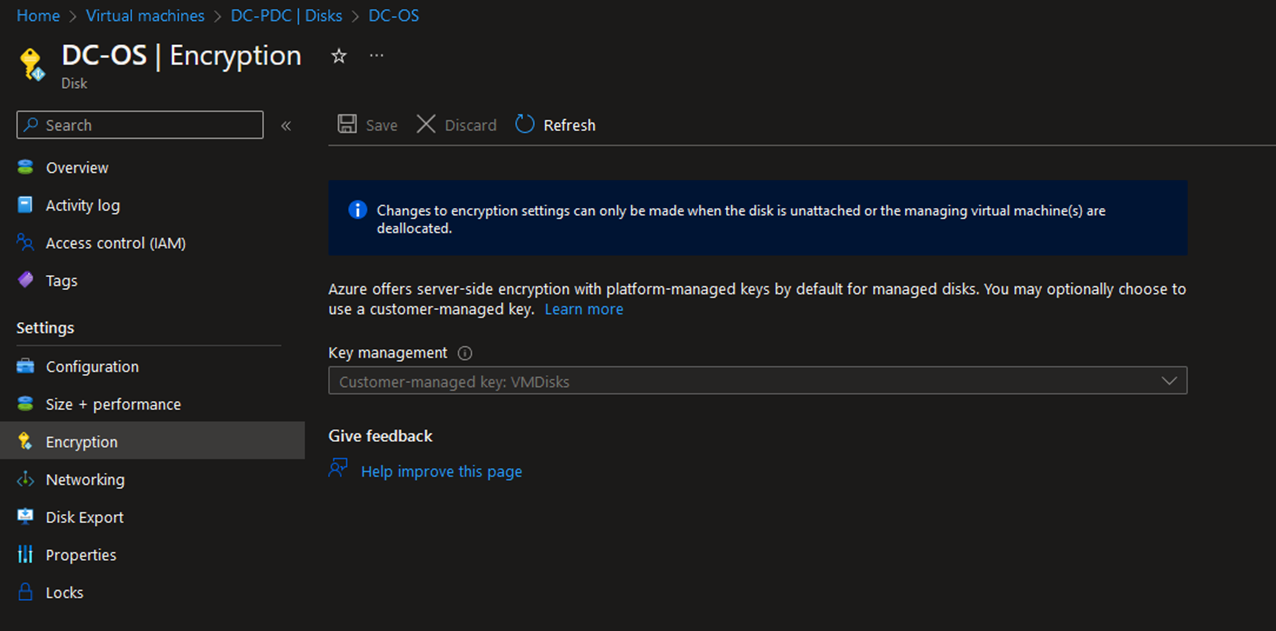Click the Save button label
The height and width of the screenshot is (631, 1276).
(381, 125)
